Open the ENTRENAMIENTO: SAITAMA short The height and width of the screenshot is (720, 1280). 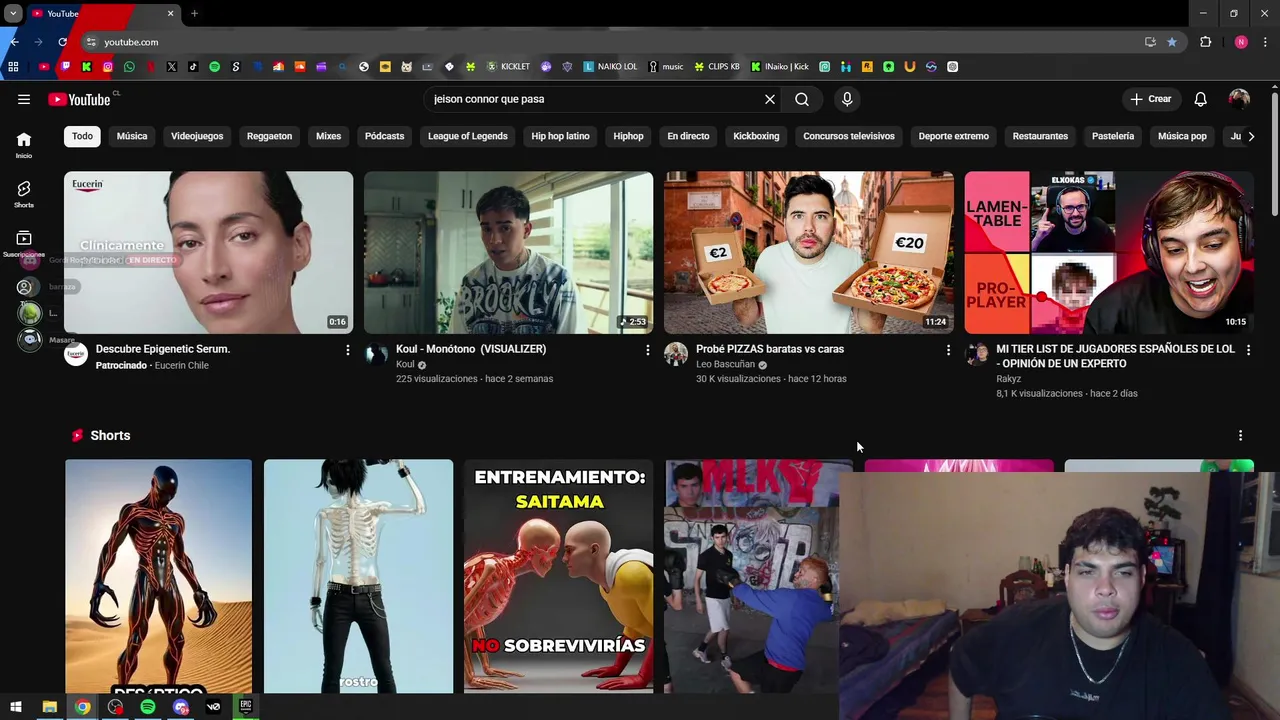pos(559,576)
